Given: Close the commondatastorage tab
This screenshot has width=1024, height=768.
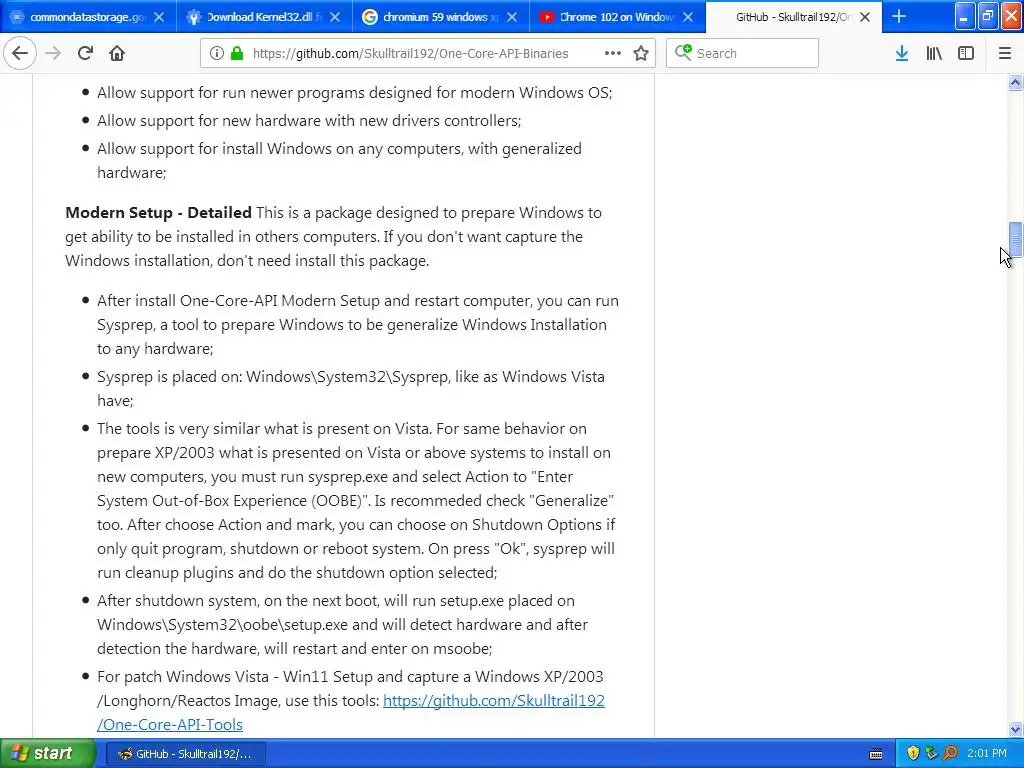Looking at the screenshot, I should point(159,17).
